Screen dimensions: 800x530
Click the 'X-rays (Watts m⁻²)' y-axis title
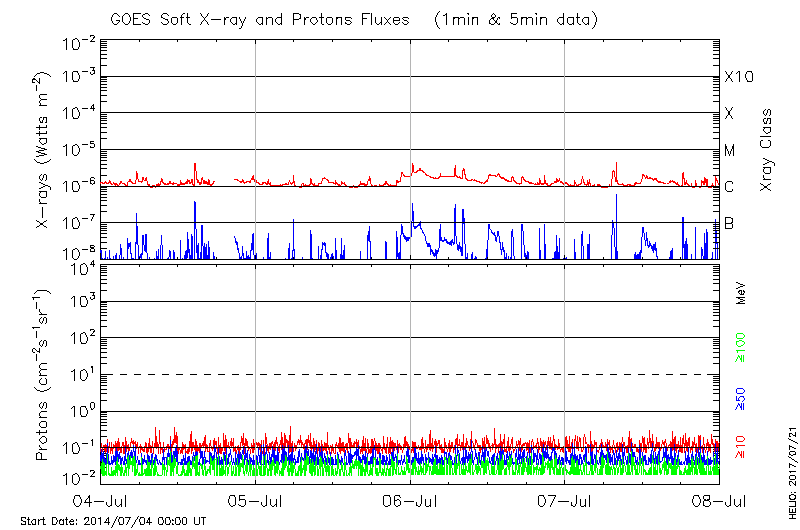point(45,149)
